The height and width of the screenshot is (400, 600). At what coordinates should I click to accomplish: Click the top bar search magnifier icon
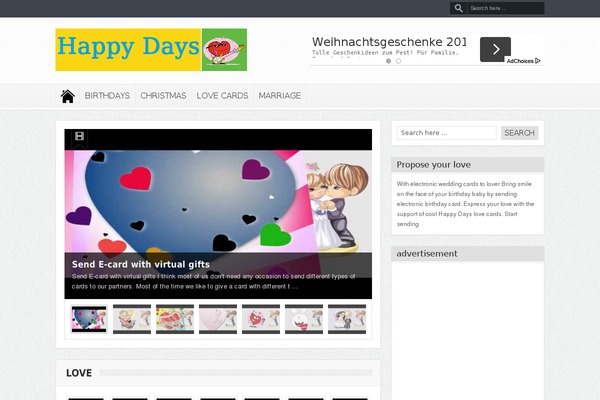[x=458, y=8]
